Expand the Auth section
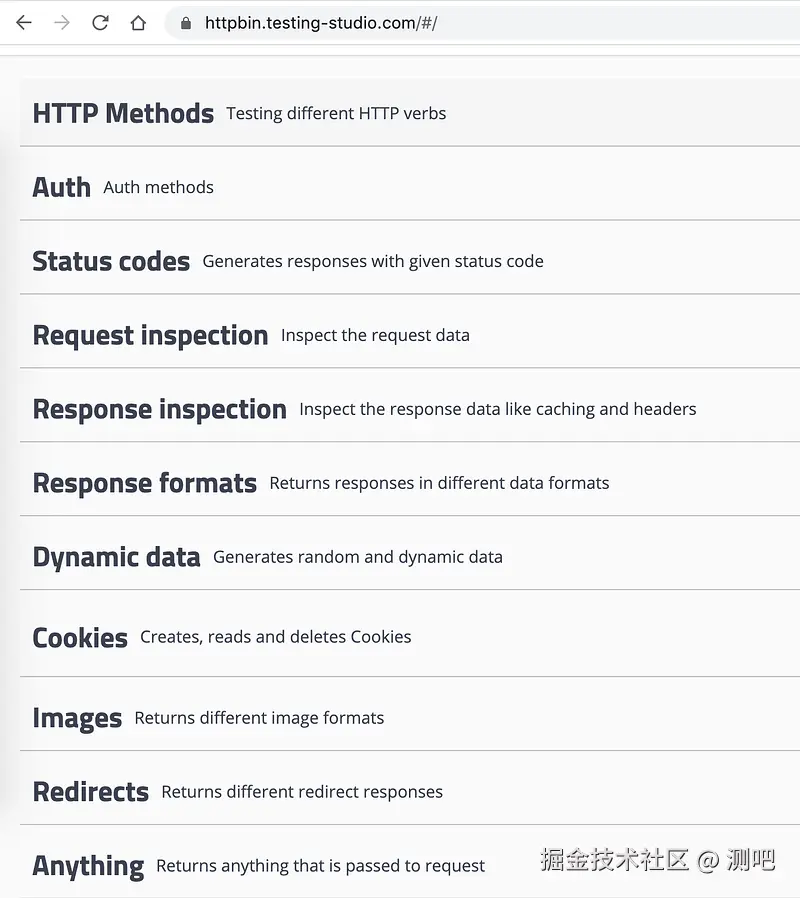 coord(61,187)
